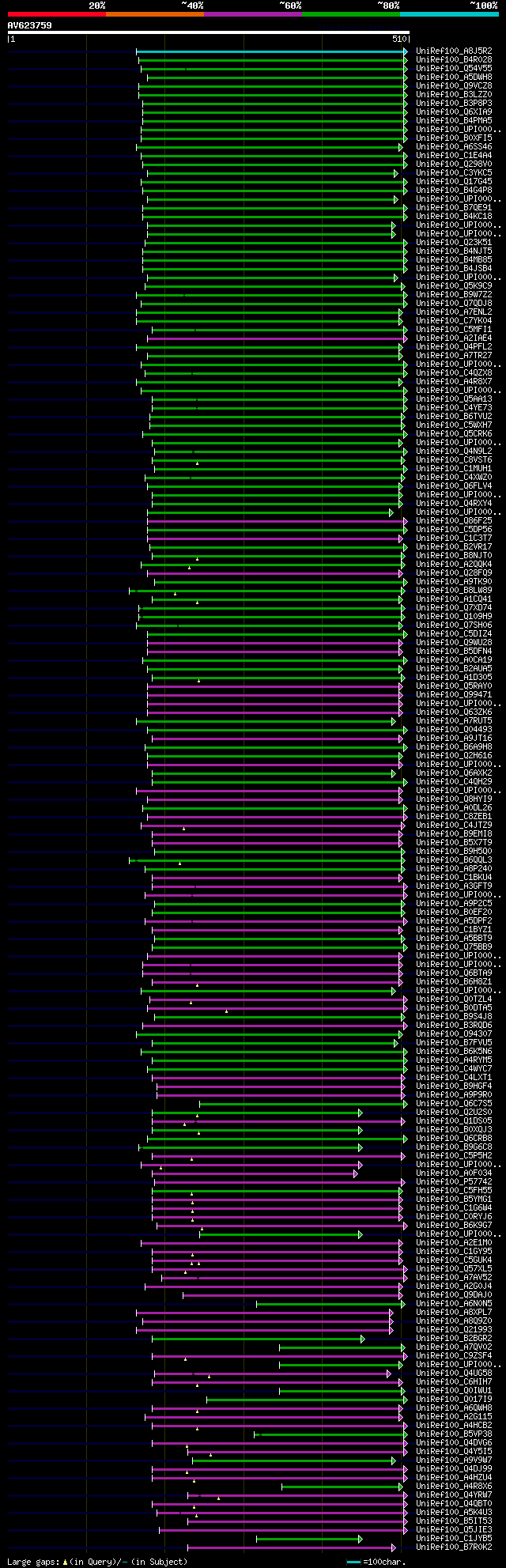Image resolution: width=506 pixels, height=1568 pixels.
Task: Select hit UniRef100_Q8HYI9
Action: [455, 799]
